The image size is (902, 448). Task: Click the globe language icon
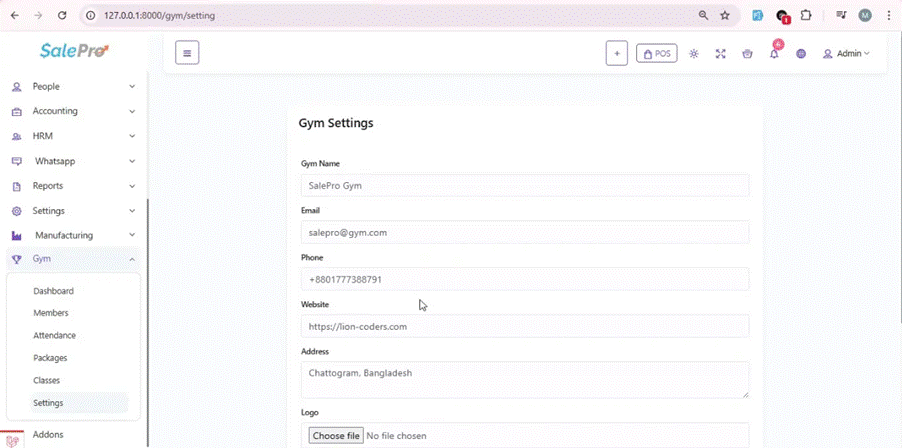[801, 54]
